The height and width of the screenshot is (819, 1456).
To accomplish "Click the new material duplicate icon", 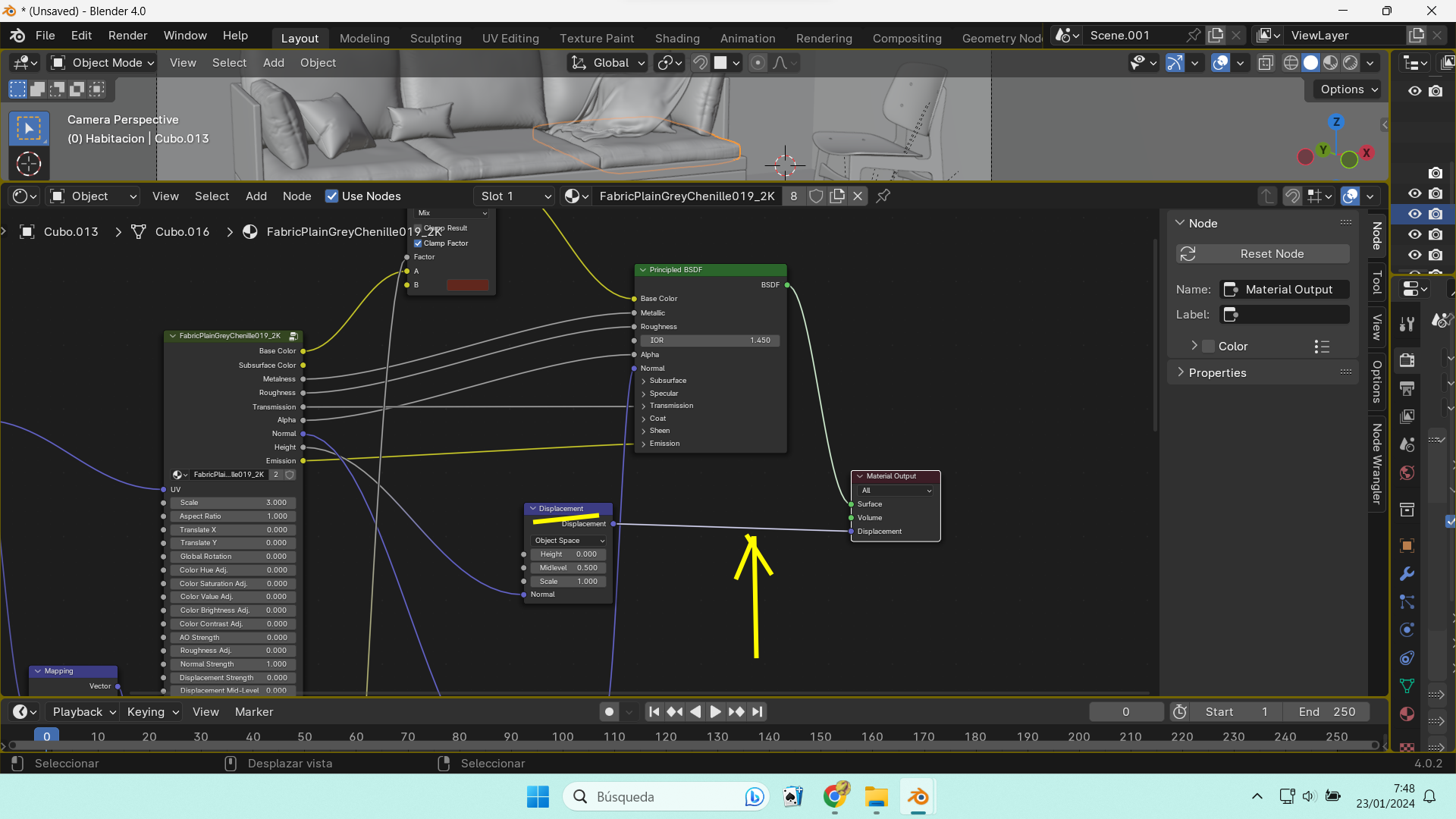I will click(837, 196).
